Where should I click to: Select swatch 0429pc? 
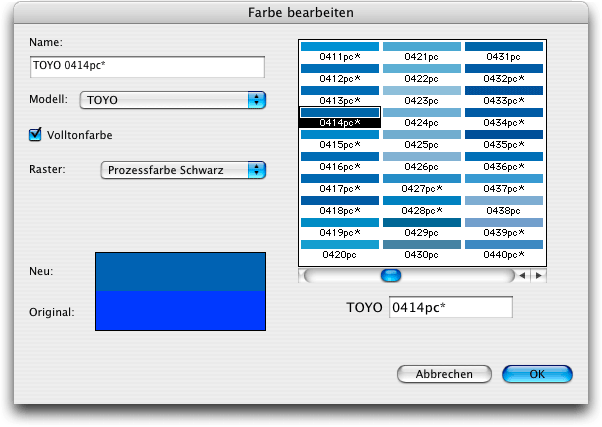point(422,227)
